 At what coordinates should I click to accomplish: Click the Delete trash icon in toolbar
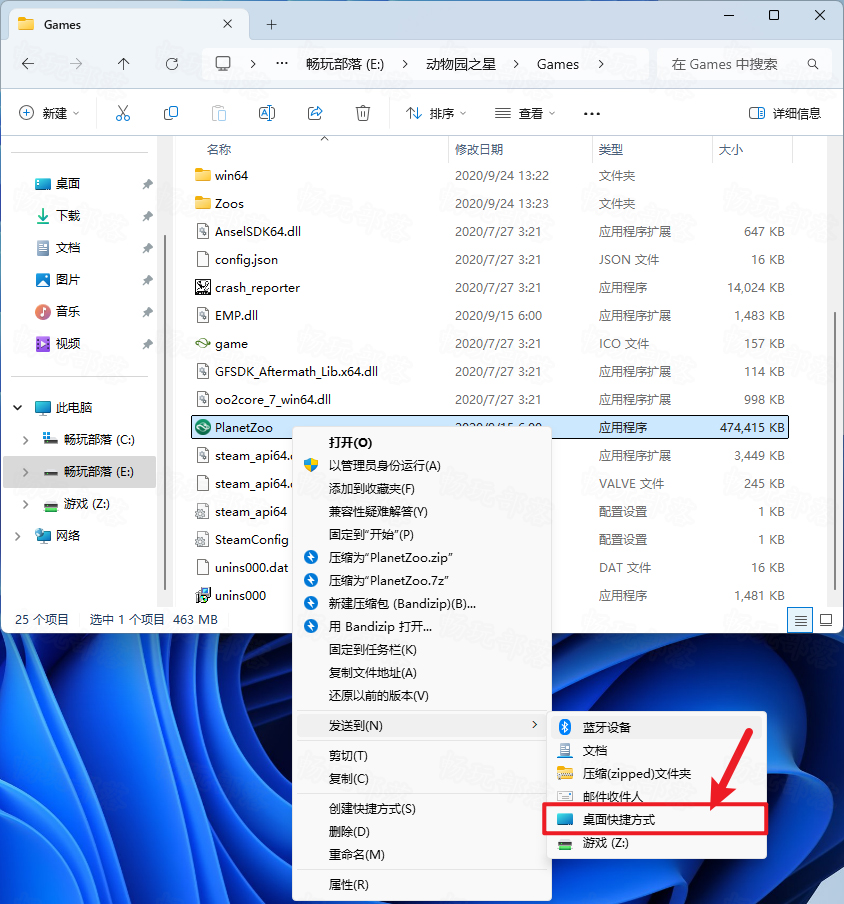pos(363,113)
